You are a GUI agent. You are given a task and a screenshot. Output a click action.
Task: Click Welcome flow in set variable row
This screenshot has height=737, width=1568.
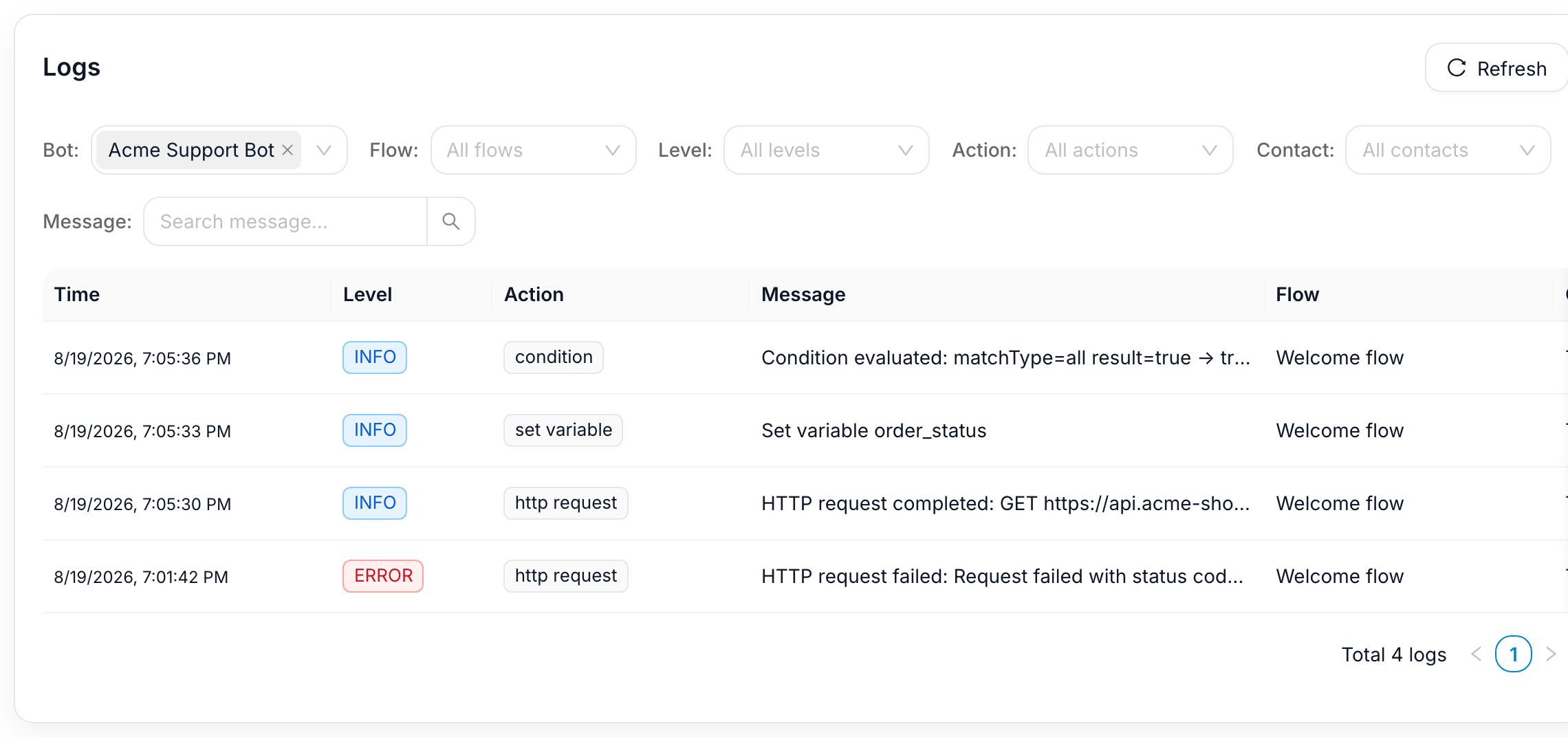(x=1340, y=430)
